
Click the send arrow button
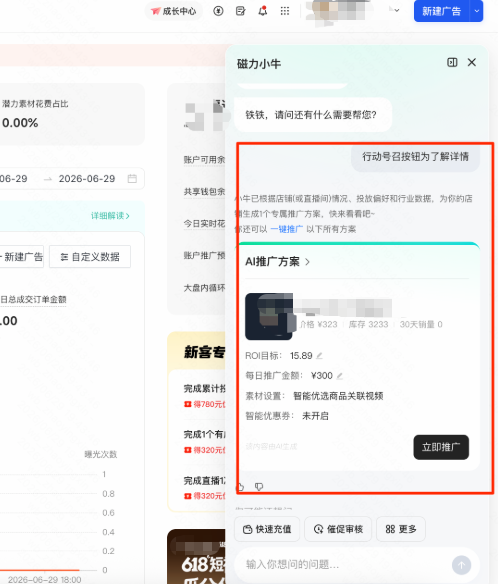461,565
